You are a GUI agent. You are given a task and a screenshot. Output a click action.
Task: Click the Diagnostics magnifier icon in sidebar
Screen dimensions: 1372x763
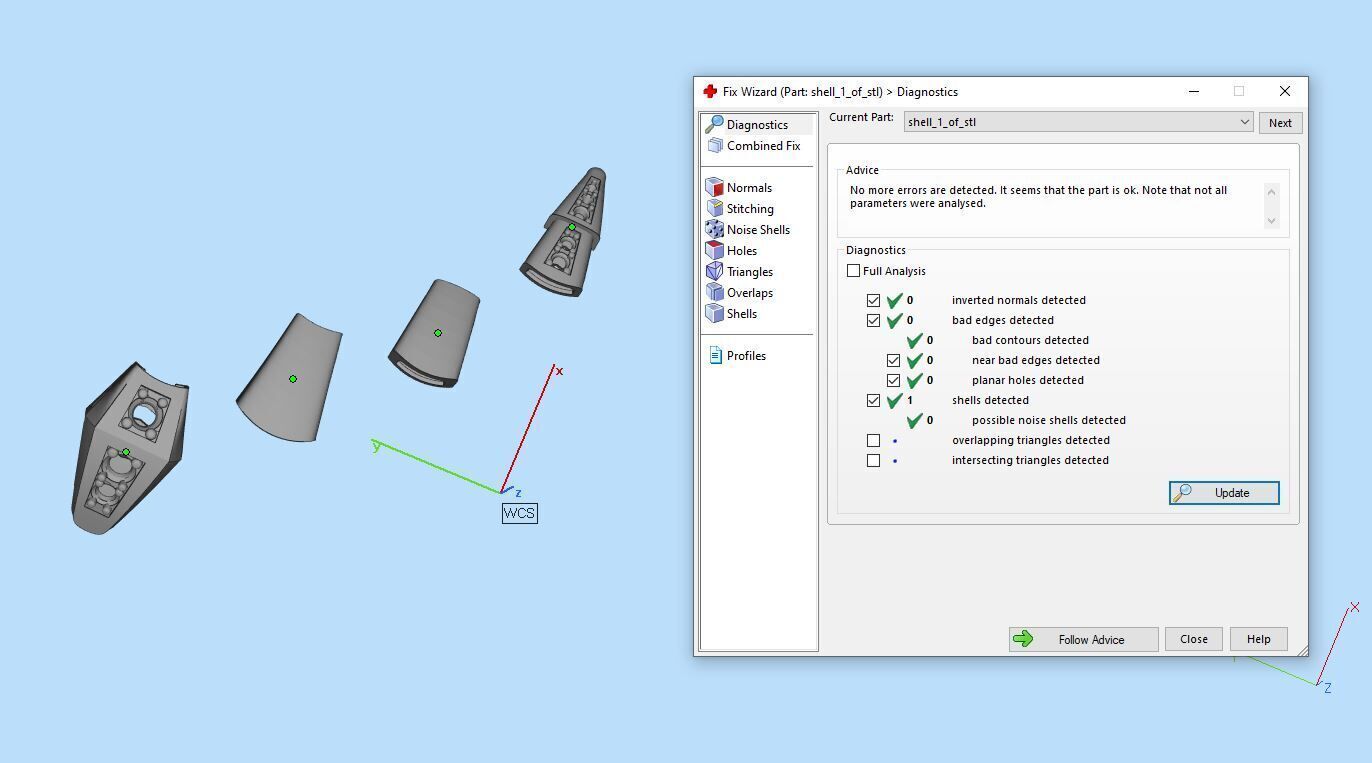pyautogui.click(x=714, y=124)
